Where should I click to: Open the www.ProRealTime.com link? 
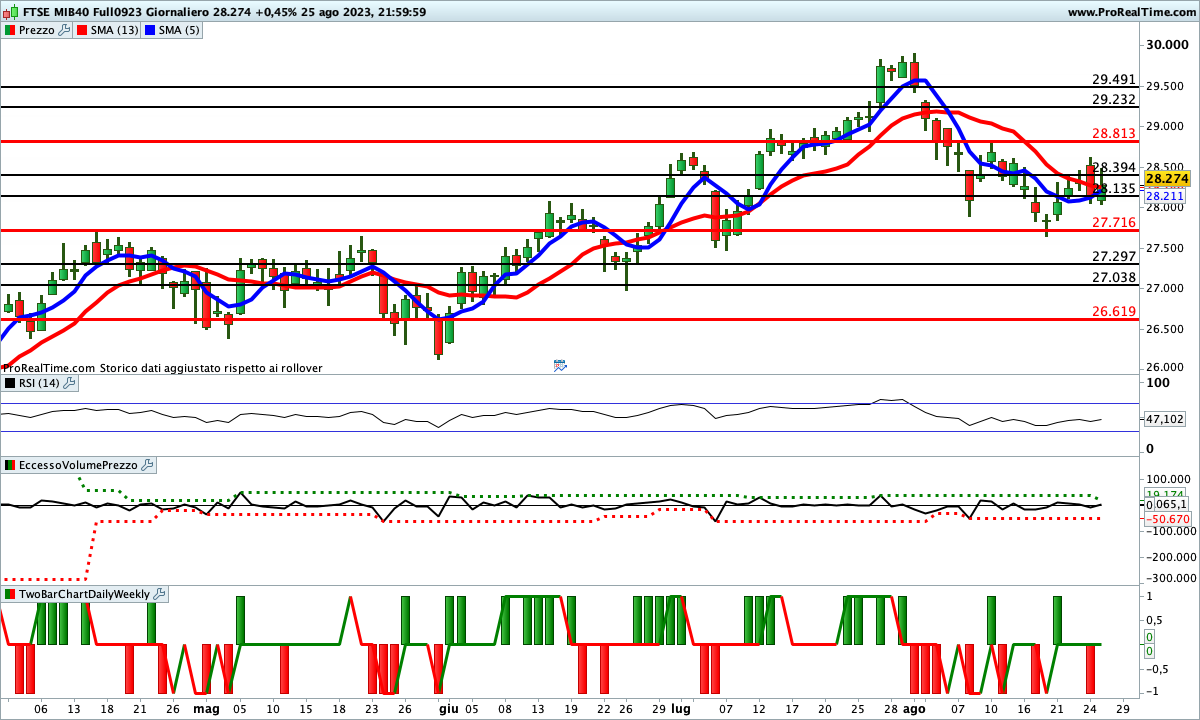coord(1131,12)
